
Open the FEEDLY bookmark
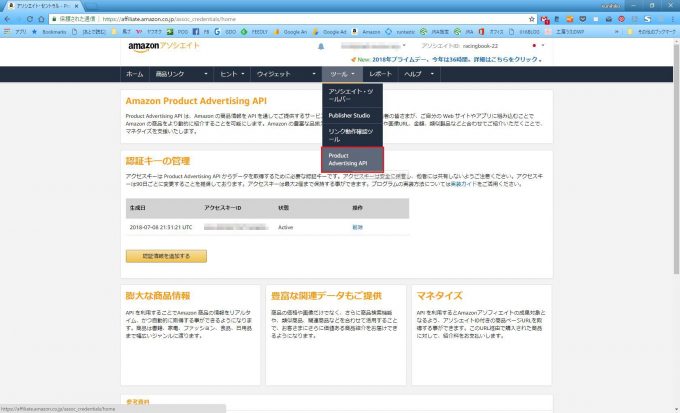click(255, 32)
